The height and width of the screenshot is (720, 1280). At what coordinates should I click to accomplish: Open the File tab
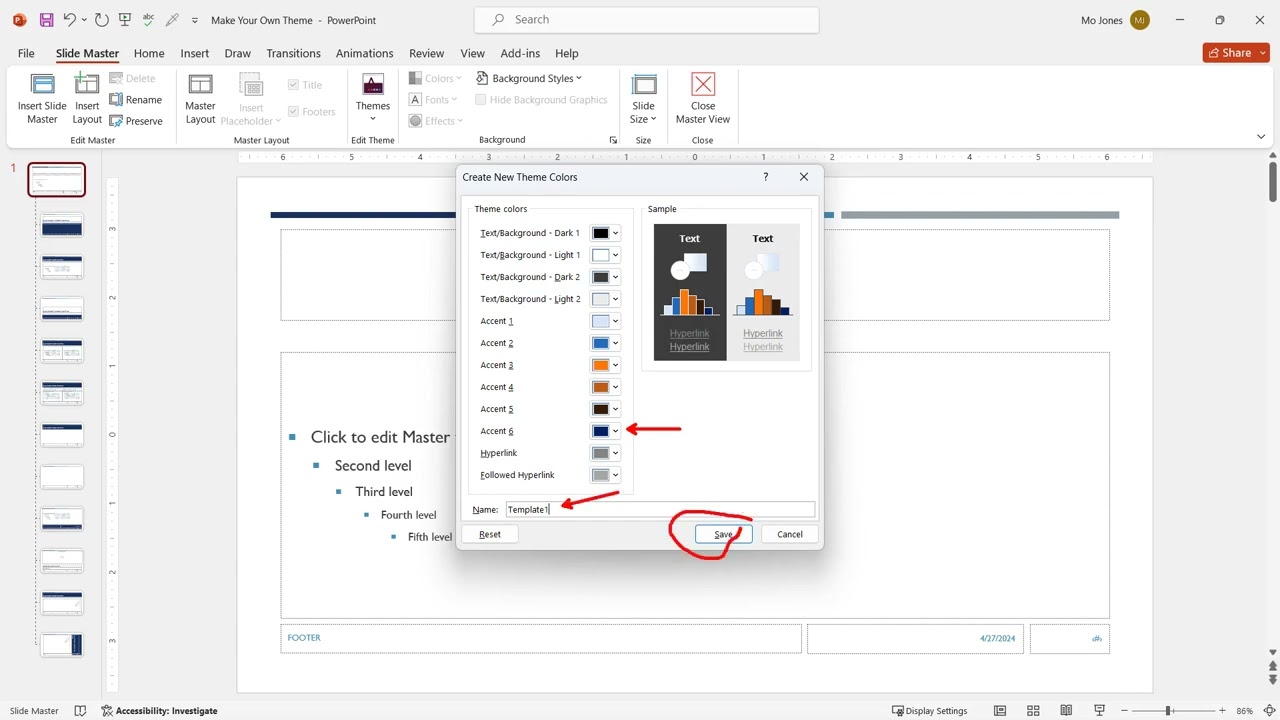point(26,53)
